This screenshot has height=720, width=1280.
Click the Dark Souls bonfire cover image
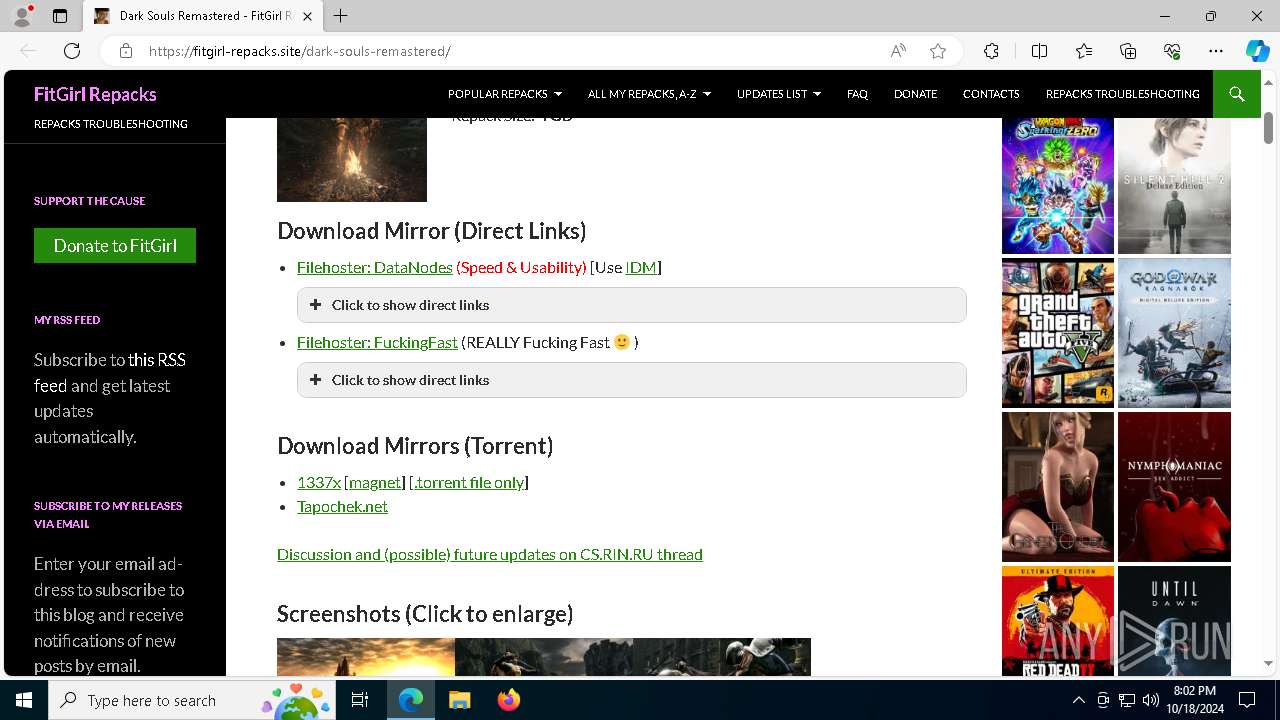[x=352, y=160]
